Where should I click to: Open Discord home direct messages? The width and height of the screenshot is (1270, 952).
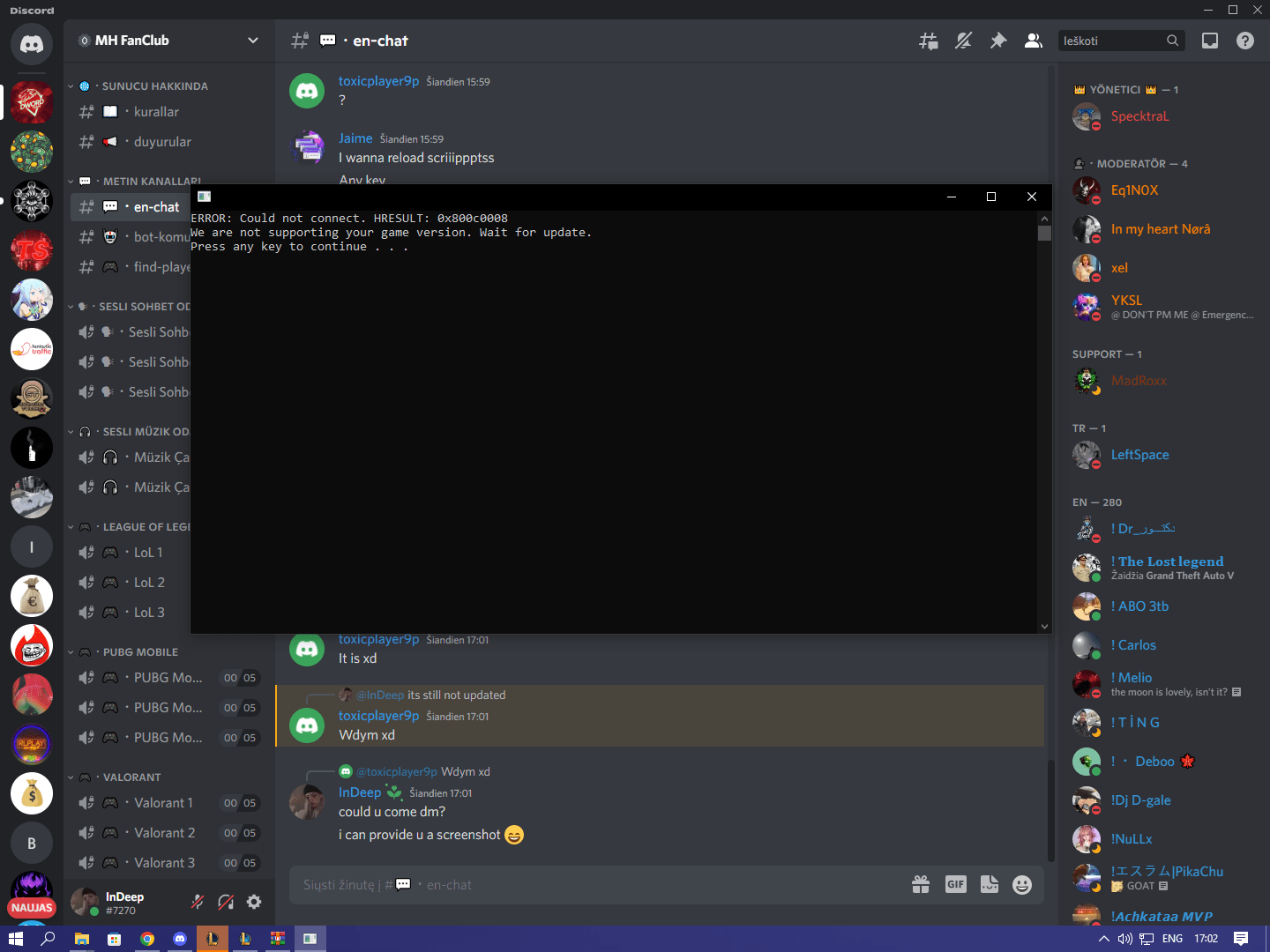(32, 44)
